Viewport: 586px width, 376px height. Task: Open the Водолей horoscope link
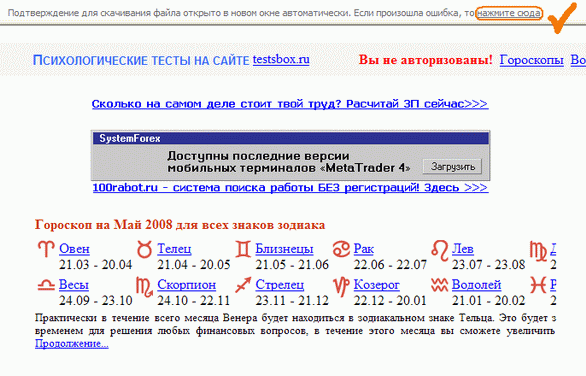(x=476, y=285)
